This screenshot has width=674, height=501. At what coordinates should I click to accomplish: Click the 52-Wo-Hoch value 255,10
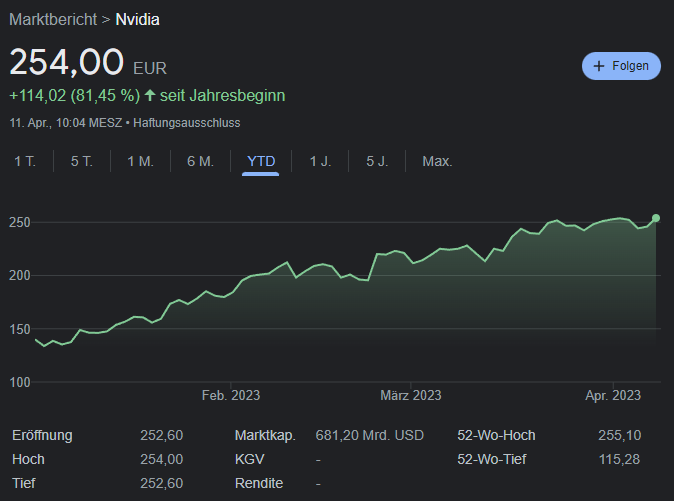[619, 436]
